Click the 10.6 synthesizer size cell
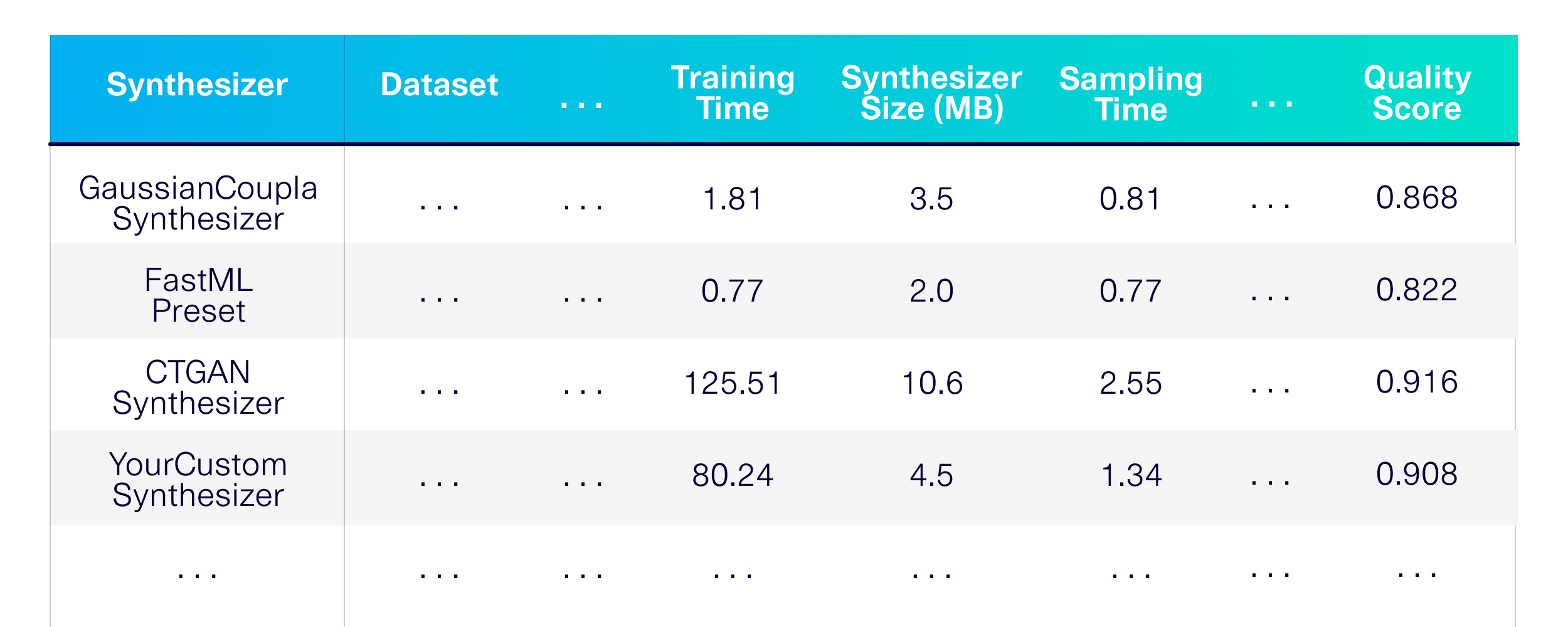Viewport: 1568px width, 627px height. click(931, 383)
